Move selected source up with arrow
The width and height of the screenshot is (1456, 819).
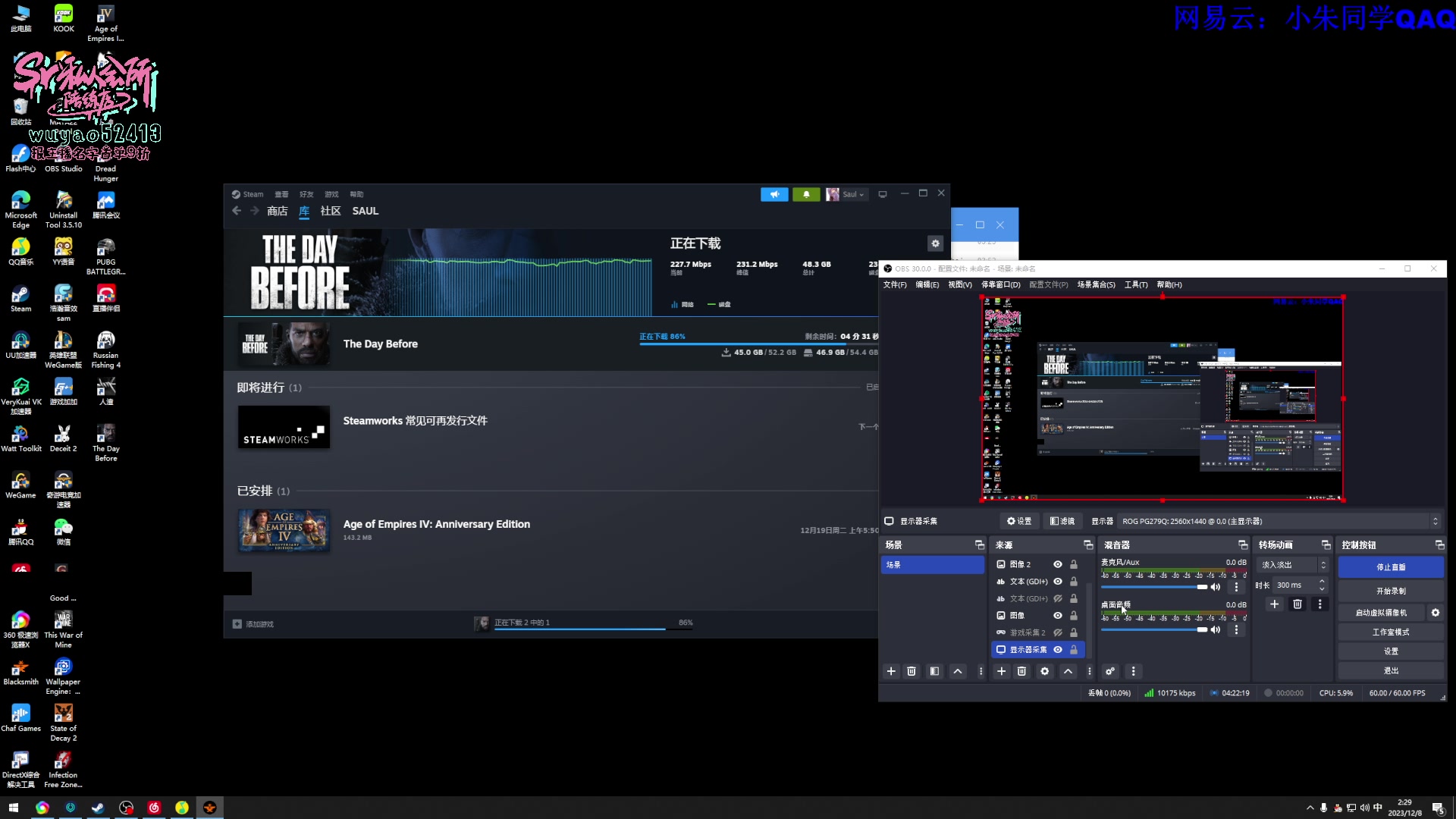pos(1068,671)
